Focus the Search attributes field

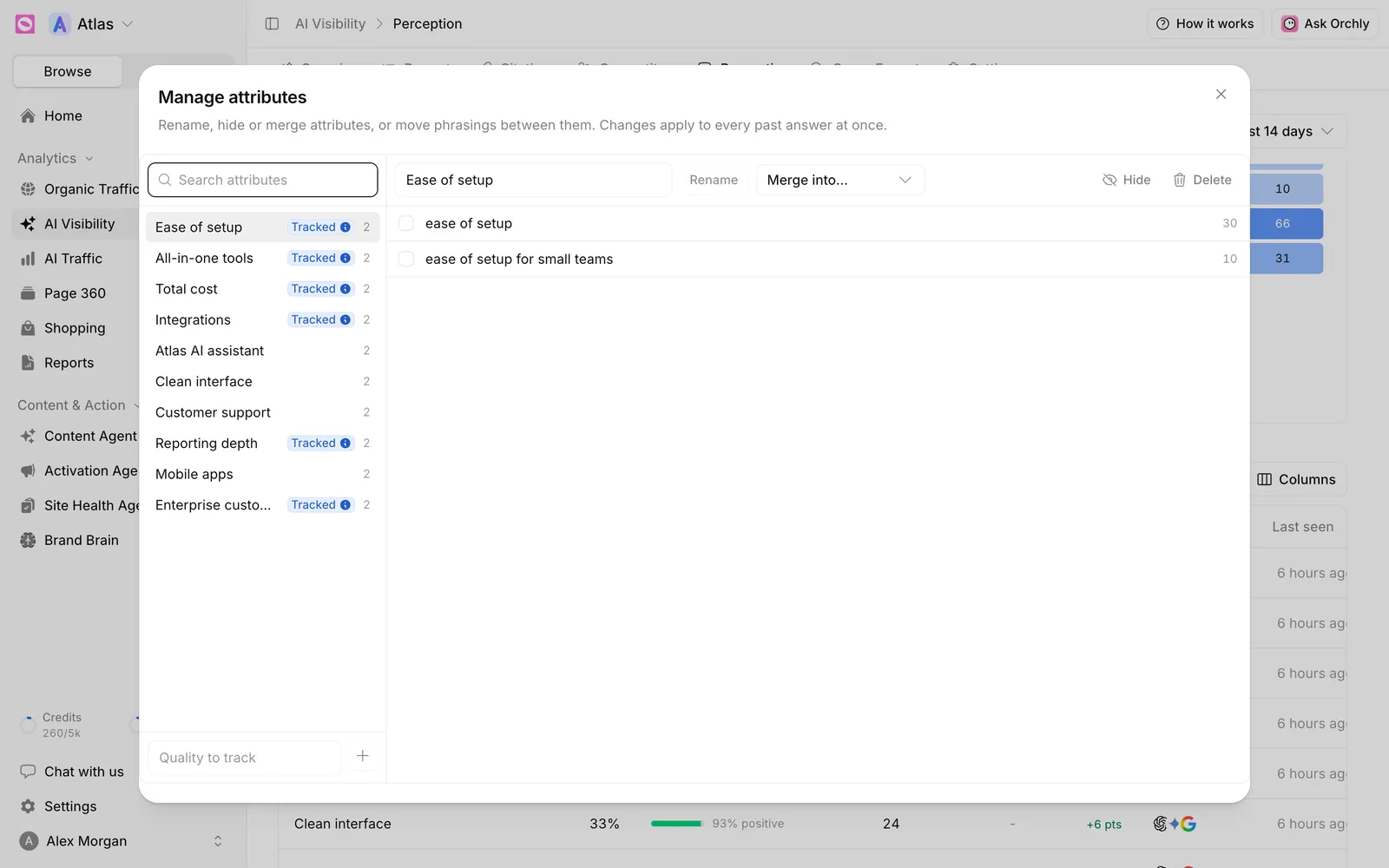pos(262,180)
